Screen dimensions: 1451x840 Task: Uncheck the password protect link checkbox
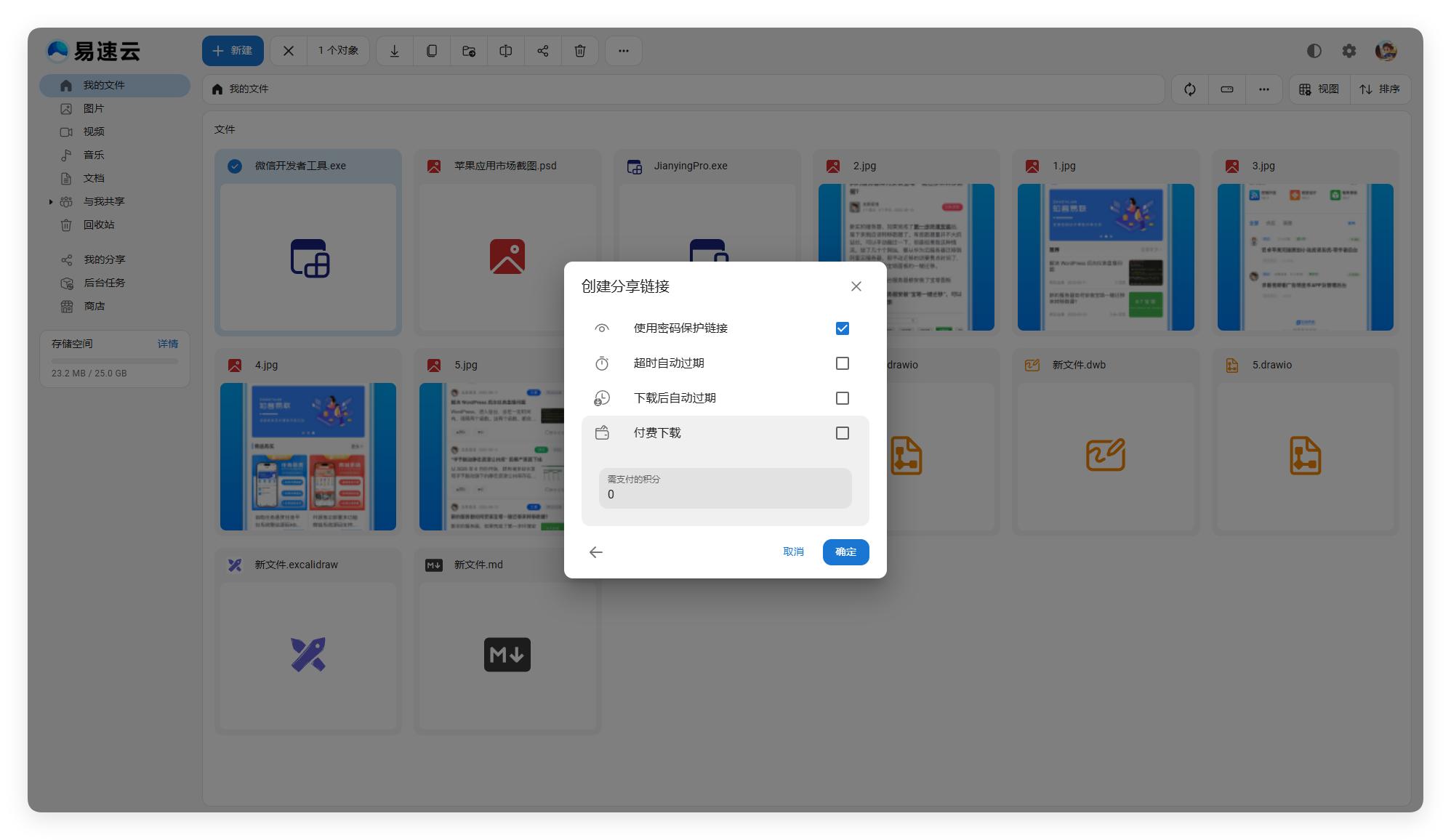[x=843, y=328]
